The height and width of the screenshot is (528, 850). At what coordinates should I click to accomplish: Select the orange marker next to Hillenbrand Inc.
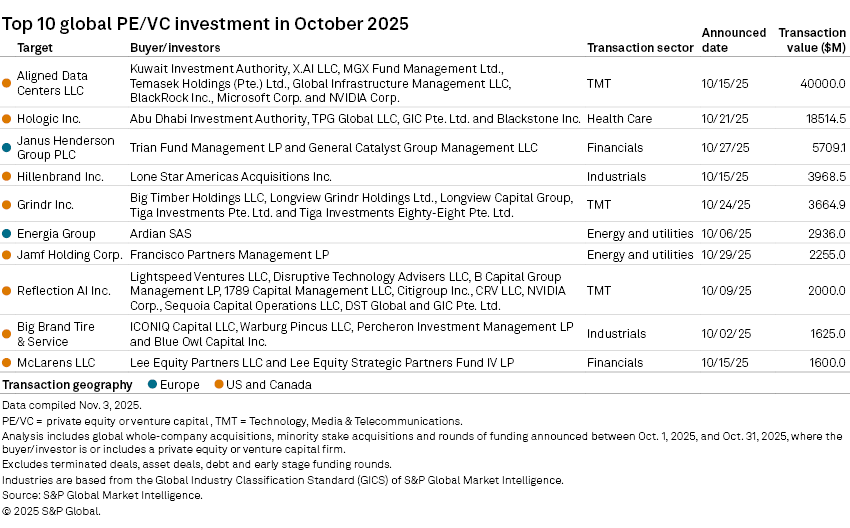7,177
